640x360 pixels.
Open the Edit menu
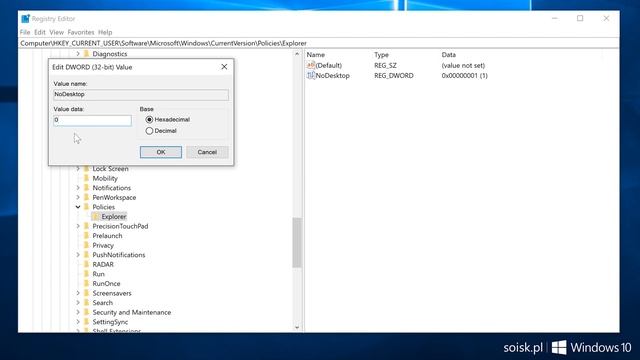pos(40,32)
